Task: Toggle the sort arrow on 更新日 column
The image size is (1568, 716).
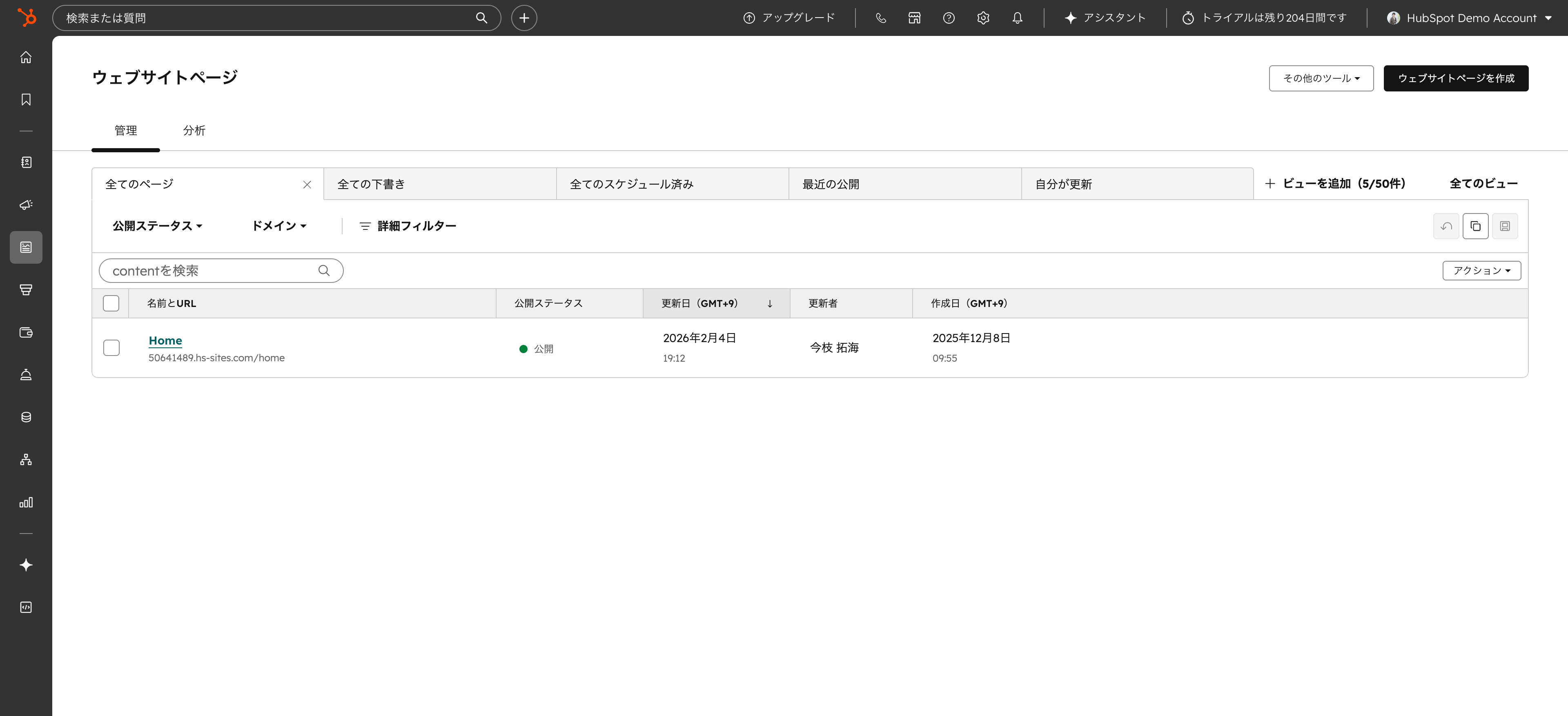Action: click(769, 304)
